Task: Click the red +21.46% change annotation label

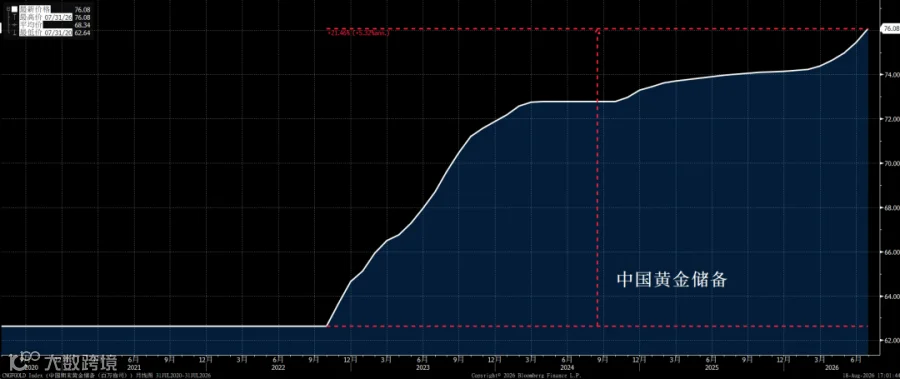Action: click(x=358, y=33)
